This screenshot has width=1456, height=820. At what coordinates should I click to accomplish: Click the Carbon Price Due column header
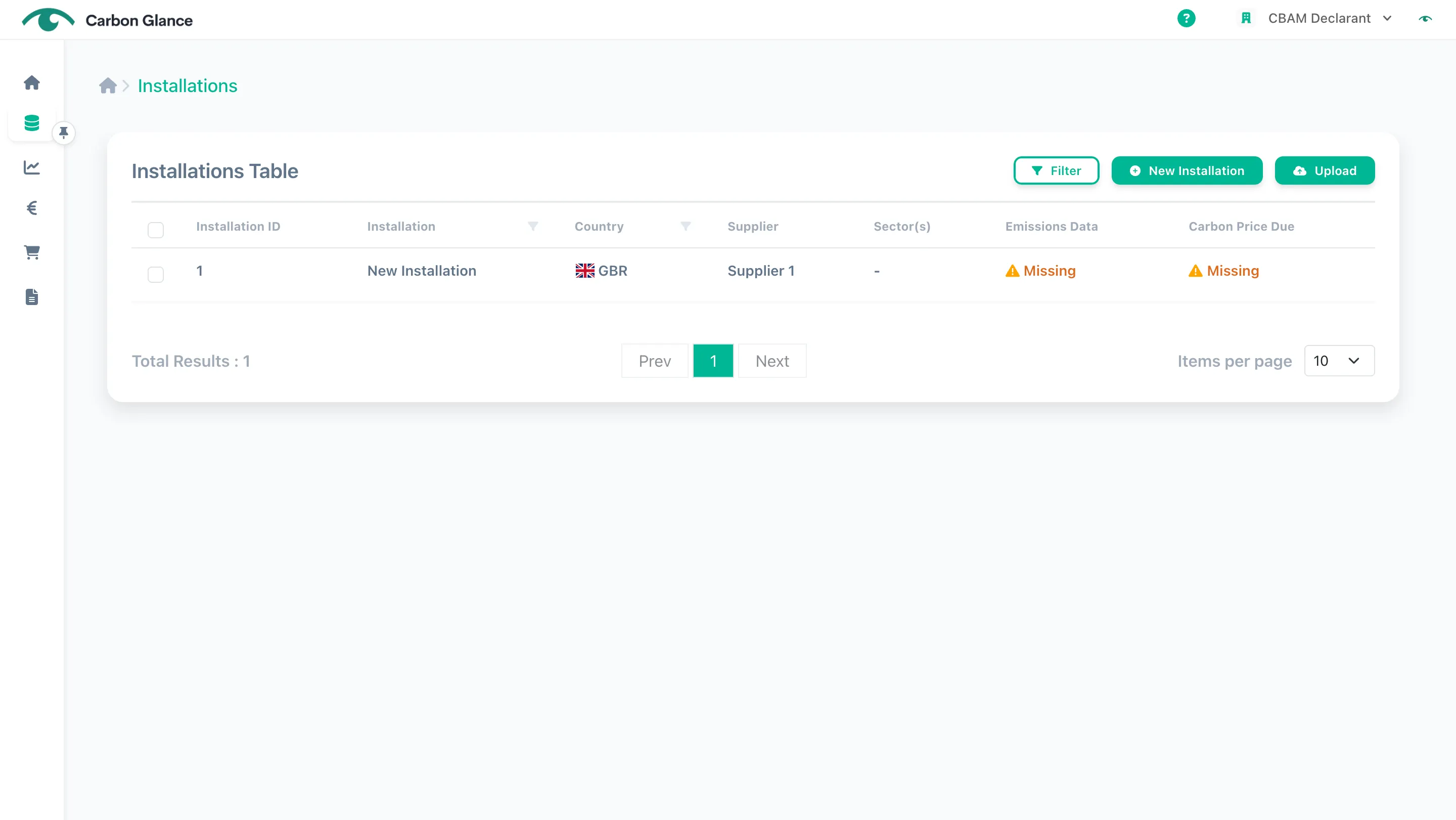[1241, 226]
